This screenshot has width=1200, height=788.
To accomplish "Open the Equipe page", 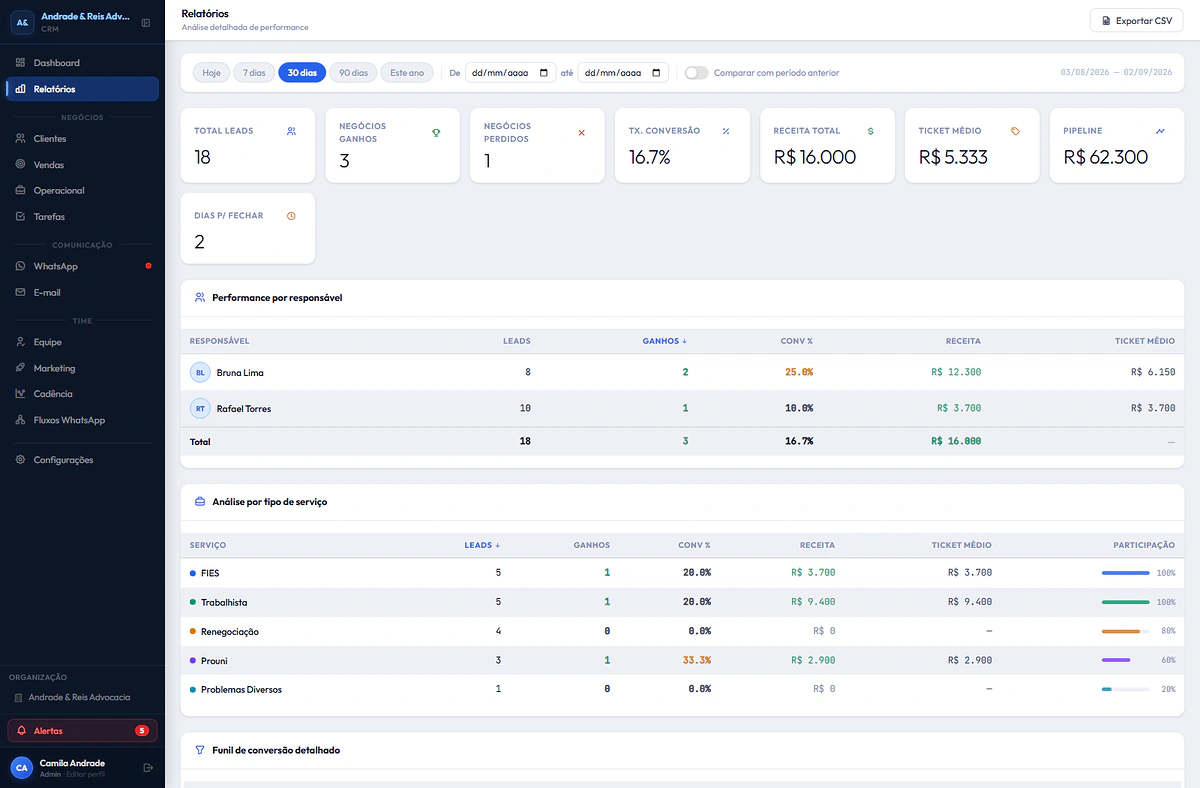I will click(x=82, y=342).
